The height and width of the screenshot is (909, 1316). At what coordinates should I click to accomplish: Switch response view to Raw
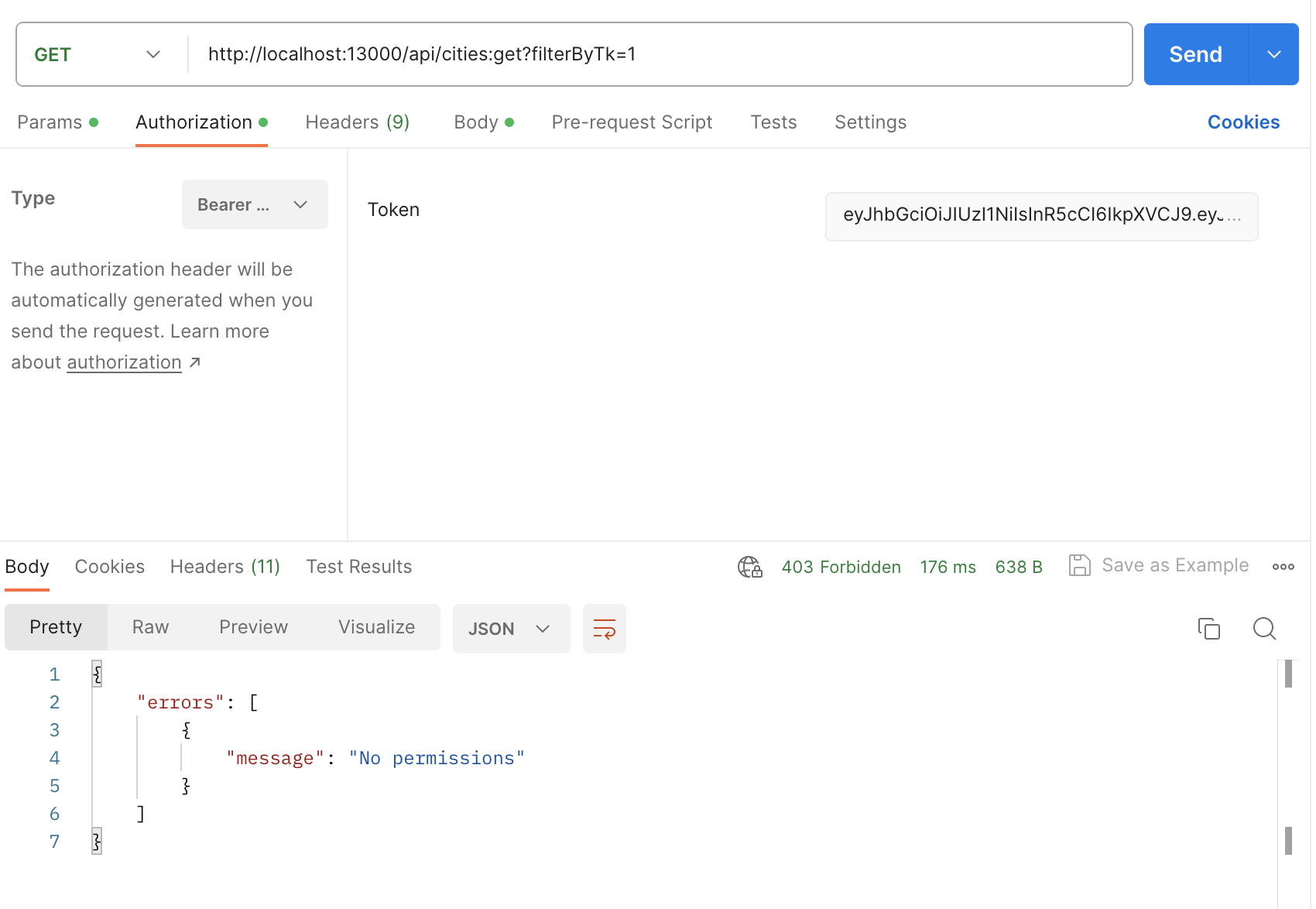[149, 627]
